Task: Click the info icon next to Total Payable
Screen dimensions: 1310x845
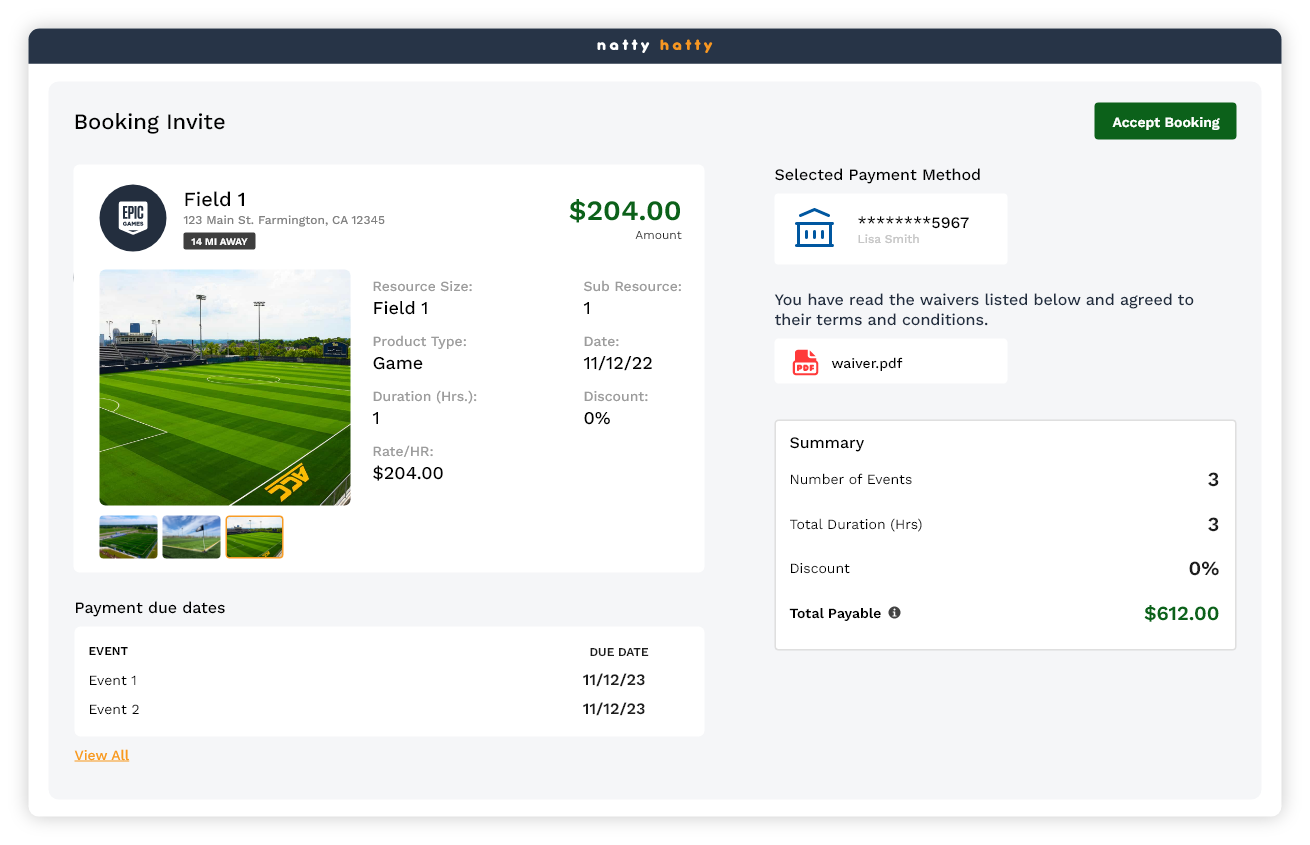Action: [x=895, y=613]
